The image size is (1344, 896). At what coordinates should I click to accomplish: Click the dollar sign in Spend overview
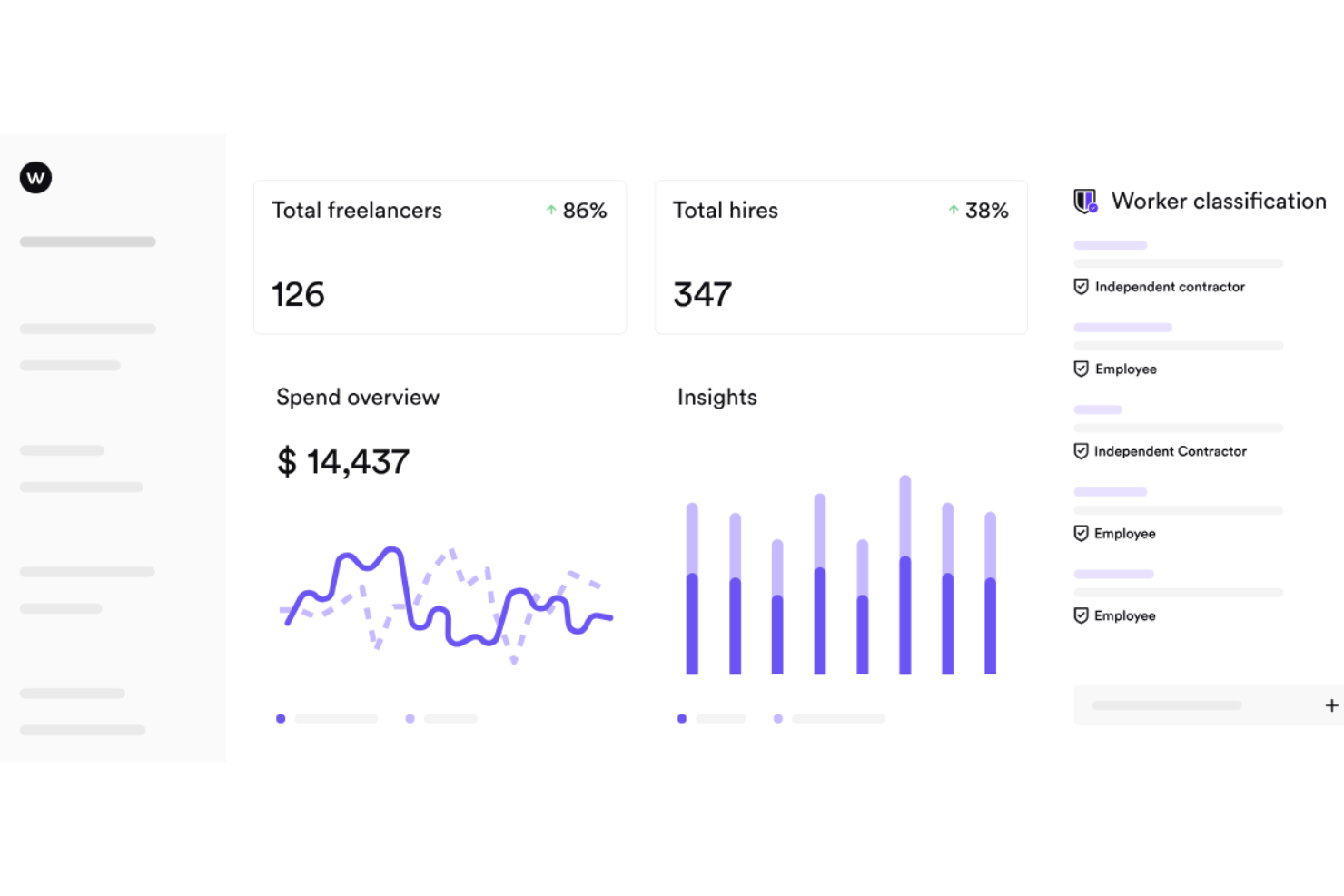click(x=287, y=462)
